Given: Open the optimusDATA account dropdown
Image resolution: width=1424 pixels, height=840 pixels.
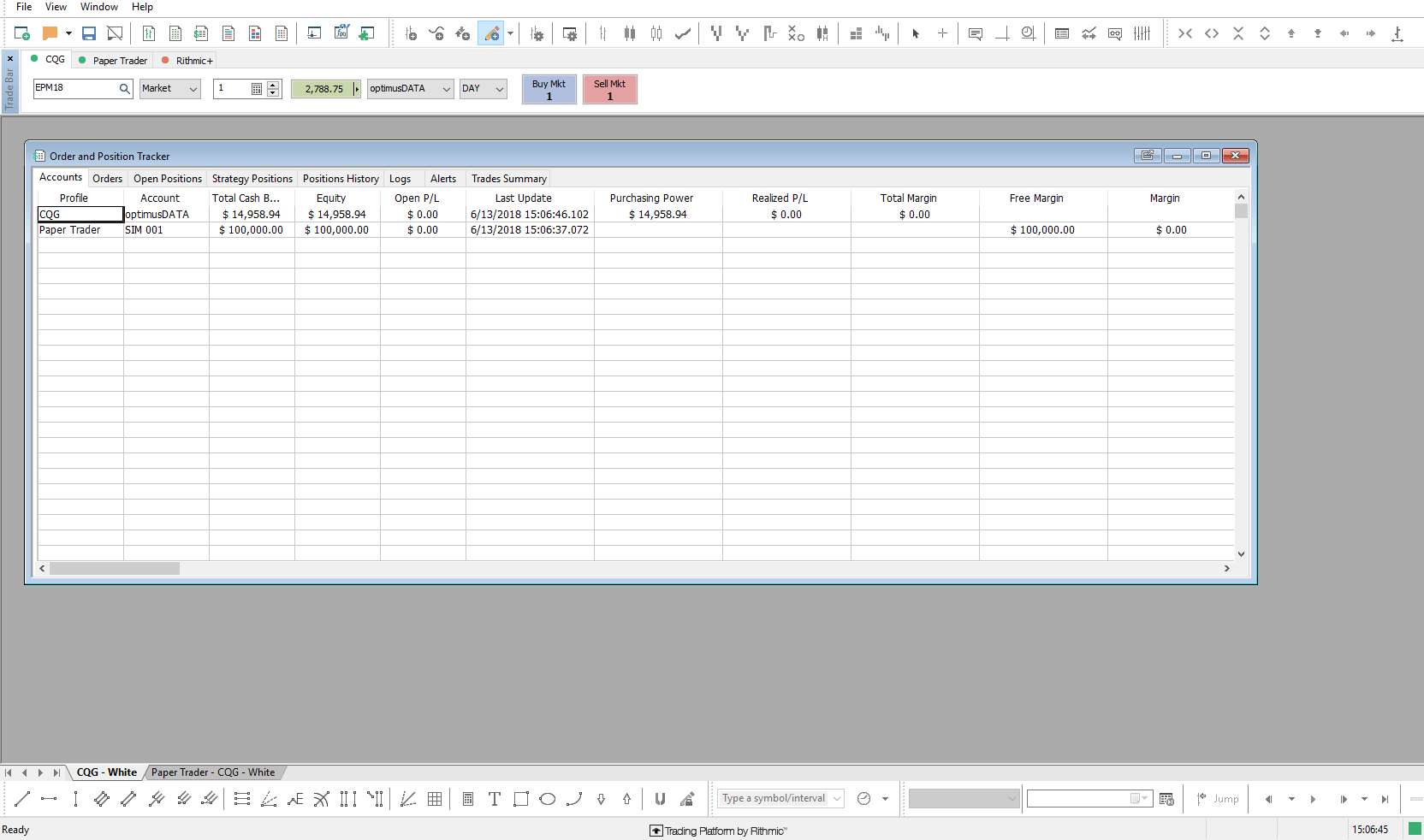Looking at the screenshot, I should click(x=410, y=88).
